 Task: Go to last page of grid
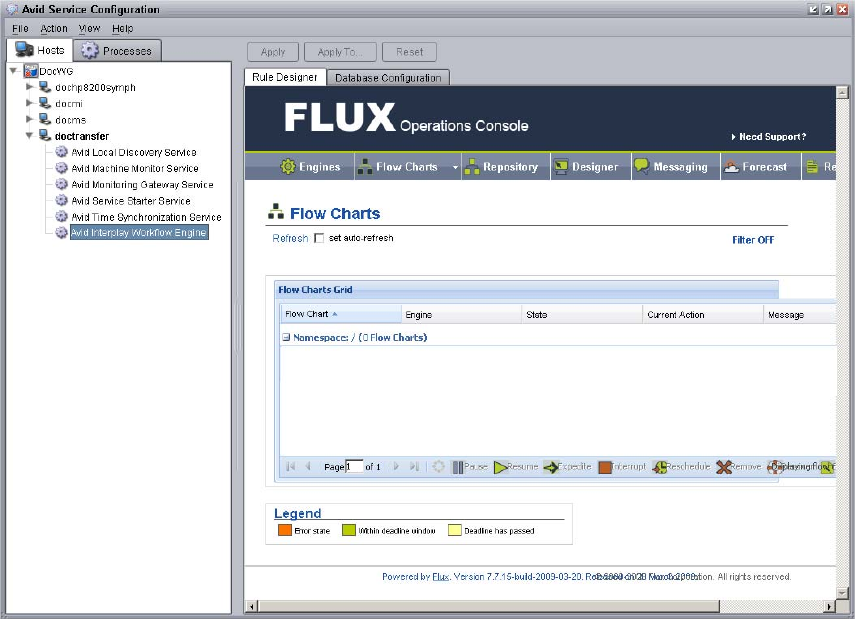click(x=414, y=466)
